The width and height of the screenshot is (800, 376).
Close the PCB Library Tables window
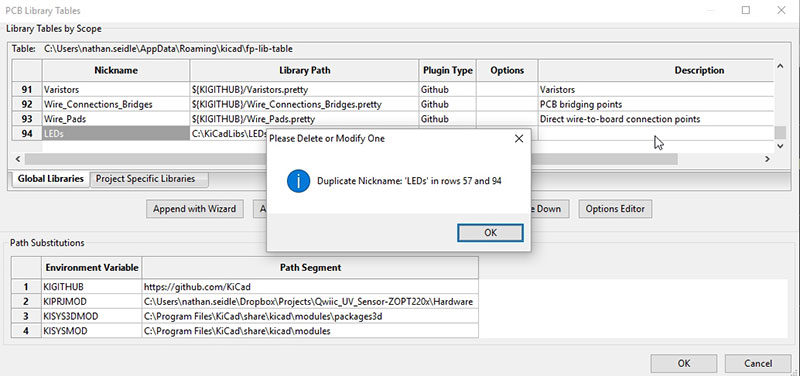[x=781, y=10]
